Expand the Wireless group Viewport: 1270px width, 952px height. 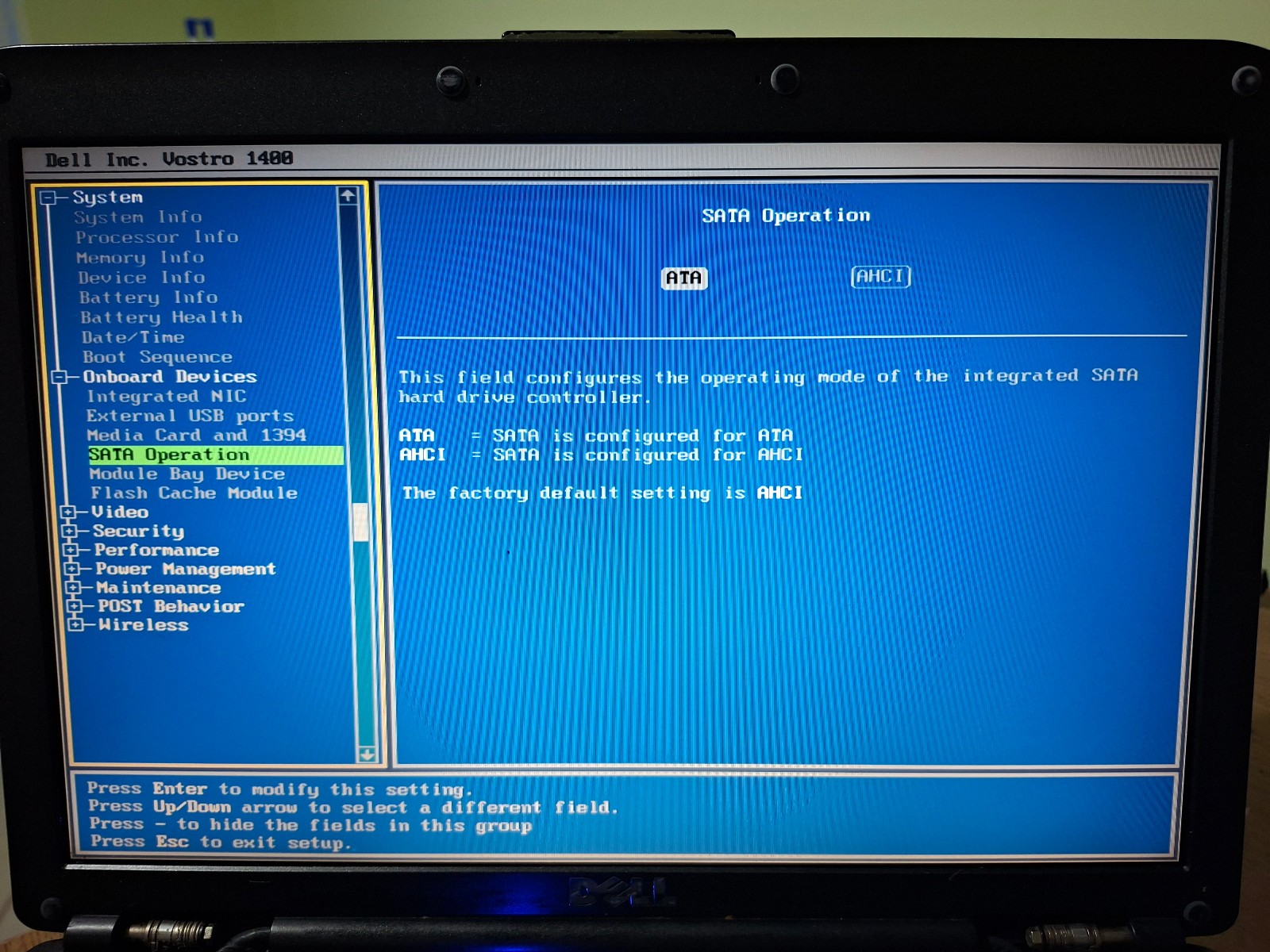click(x=75, y=625)
